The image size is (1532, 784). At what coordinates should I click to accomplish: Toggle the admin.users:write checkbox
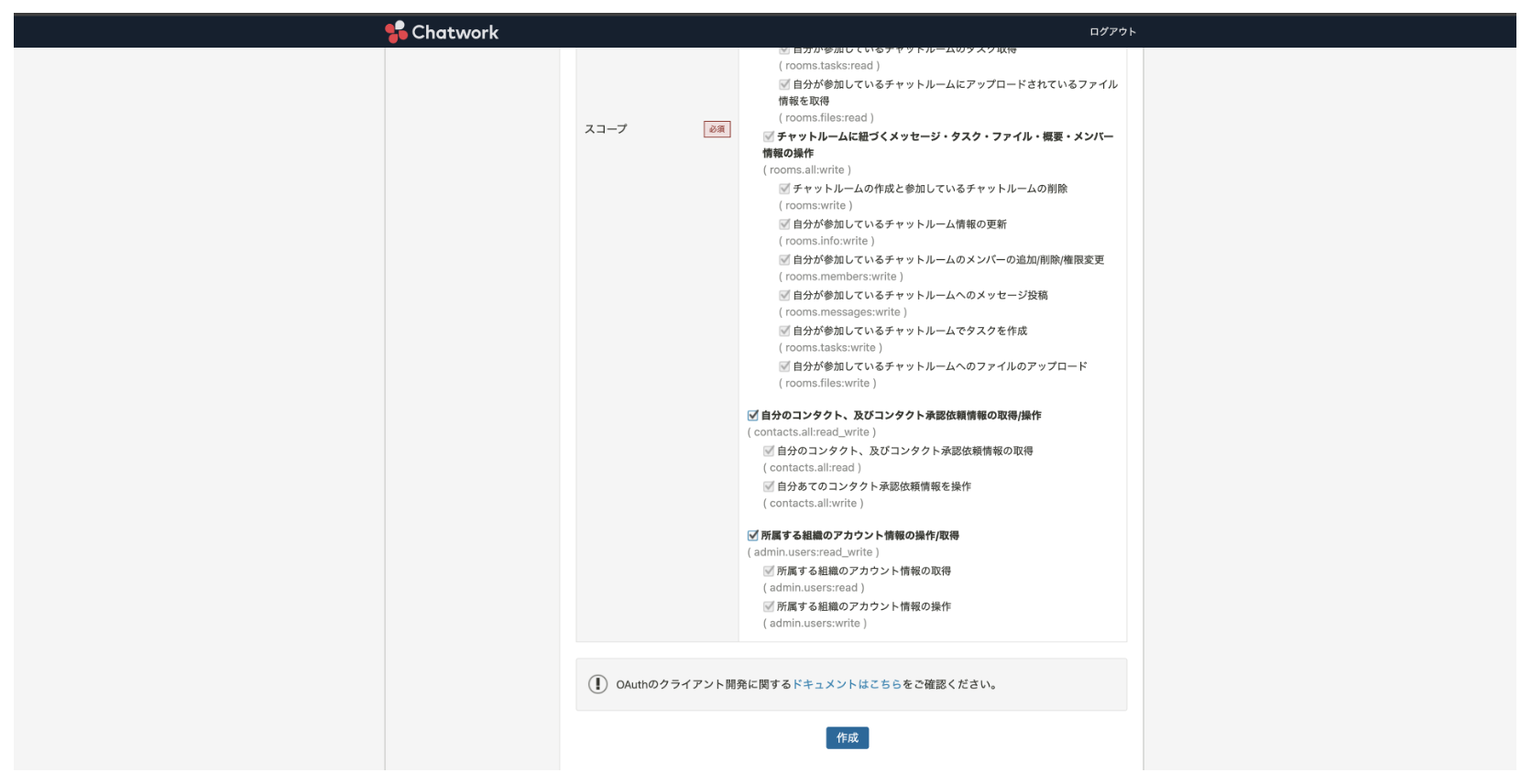(x=769, y=606)
